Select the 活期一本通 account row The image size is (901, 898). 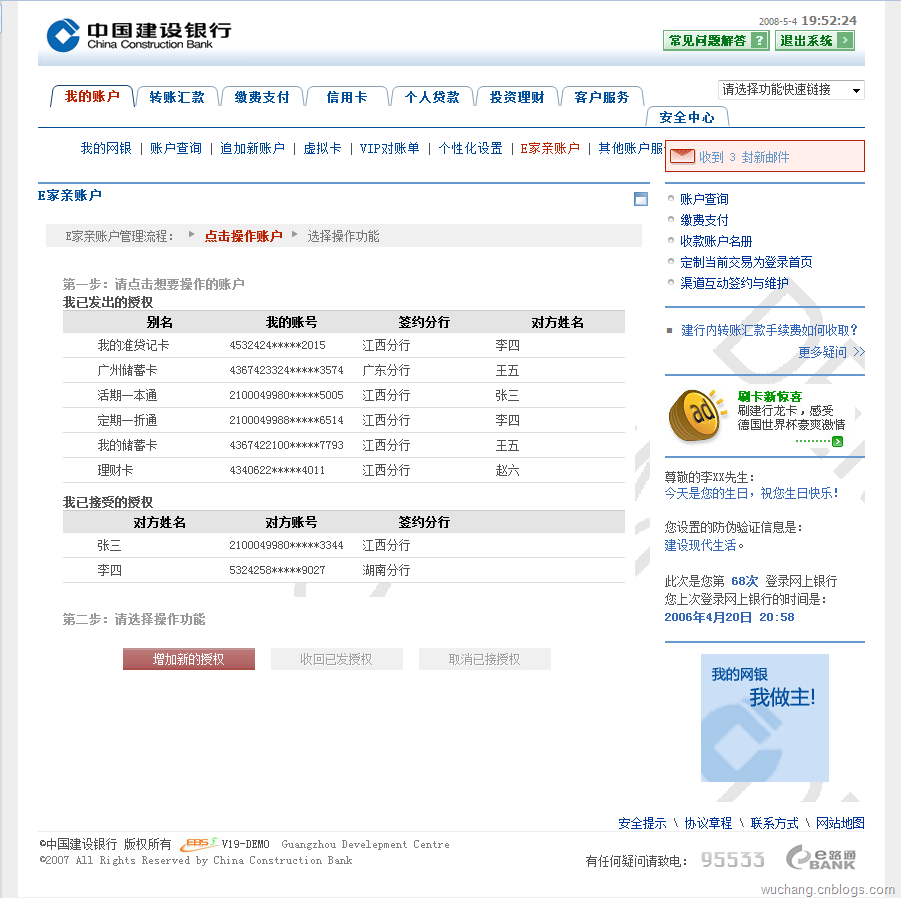[x=344, y=395]
